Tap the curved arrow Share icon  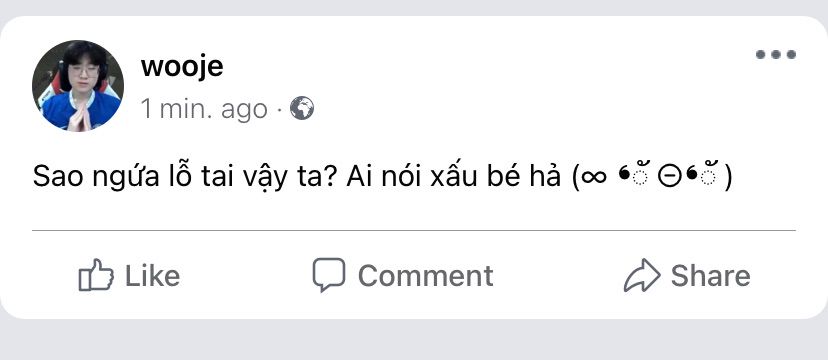pos(642,275)
